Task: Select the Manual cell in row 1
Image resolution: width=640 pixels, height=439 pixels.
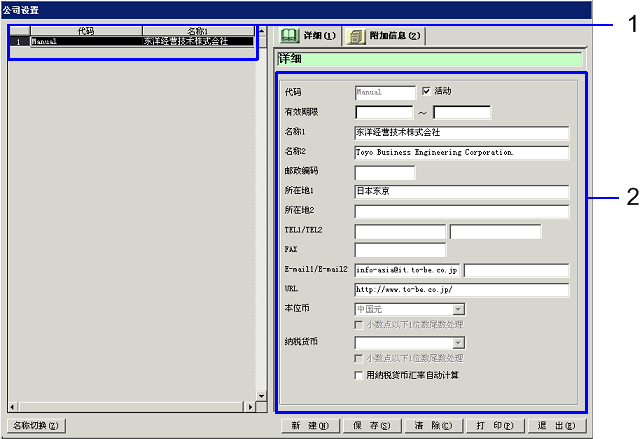Action: (86, 41)
